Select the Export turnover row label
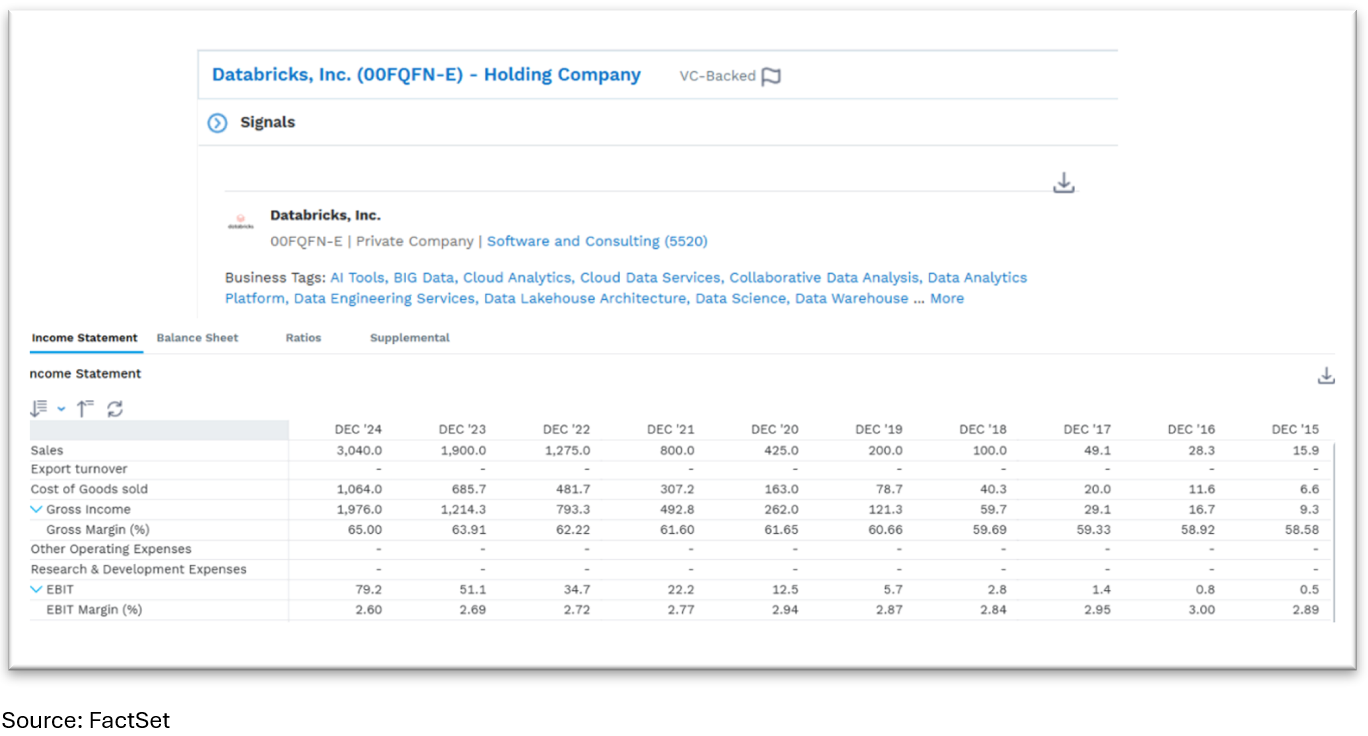Image resolution: width=1368 pixels, height=736 pixels. pos(79,469)
